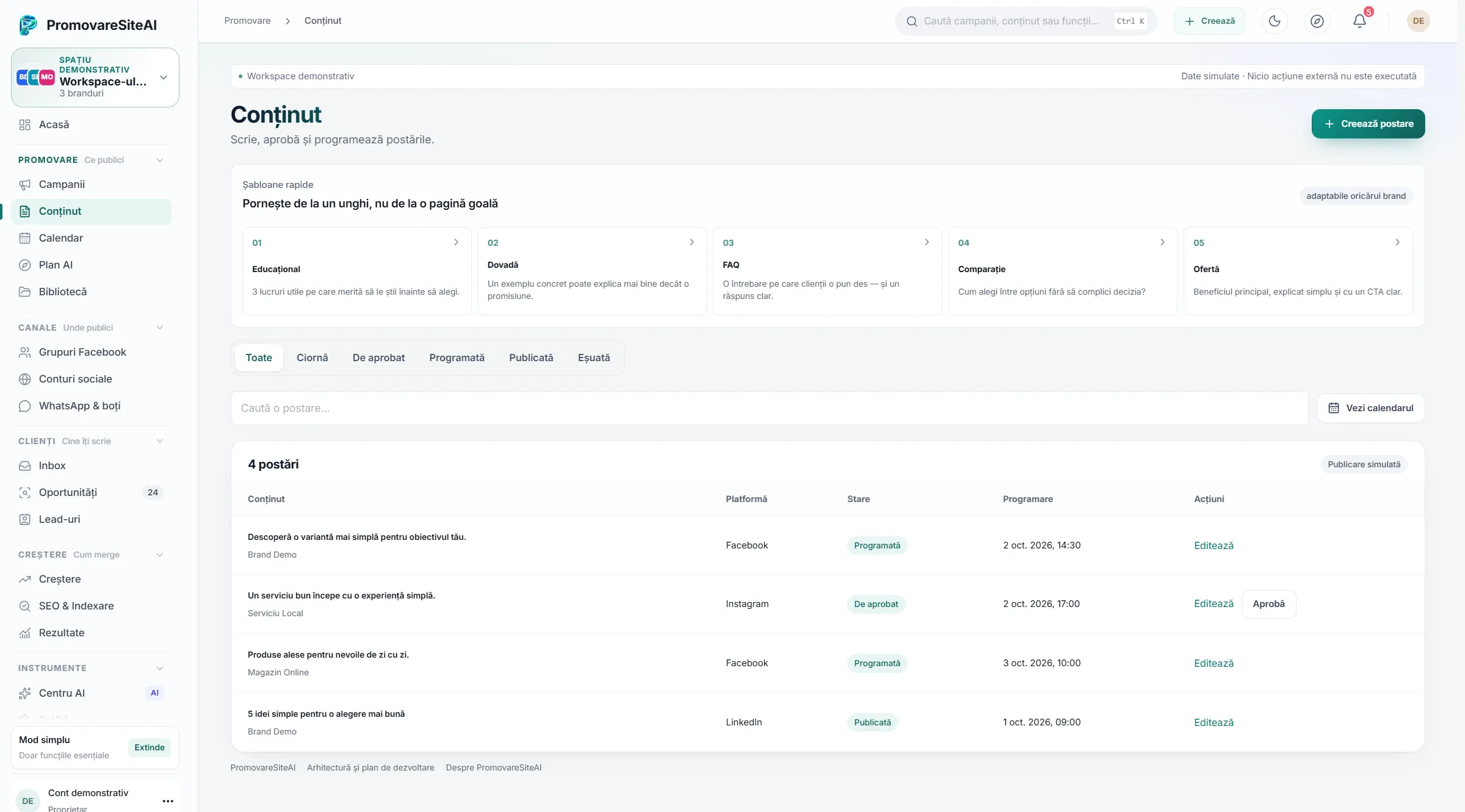The image size is (1465, 812).
Task: Edit the LinkedIn post via Editează
Action: coord(1214,722)
